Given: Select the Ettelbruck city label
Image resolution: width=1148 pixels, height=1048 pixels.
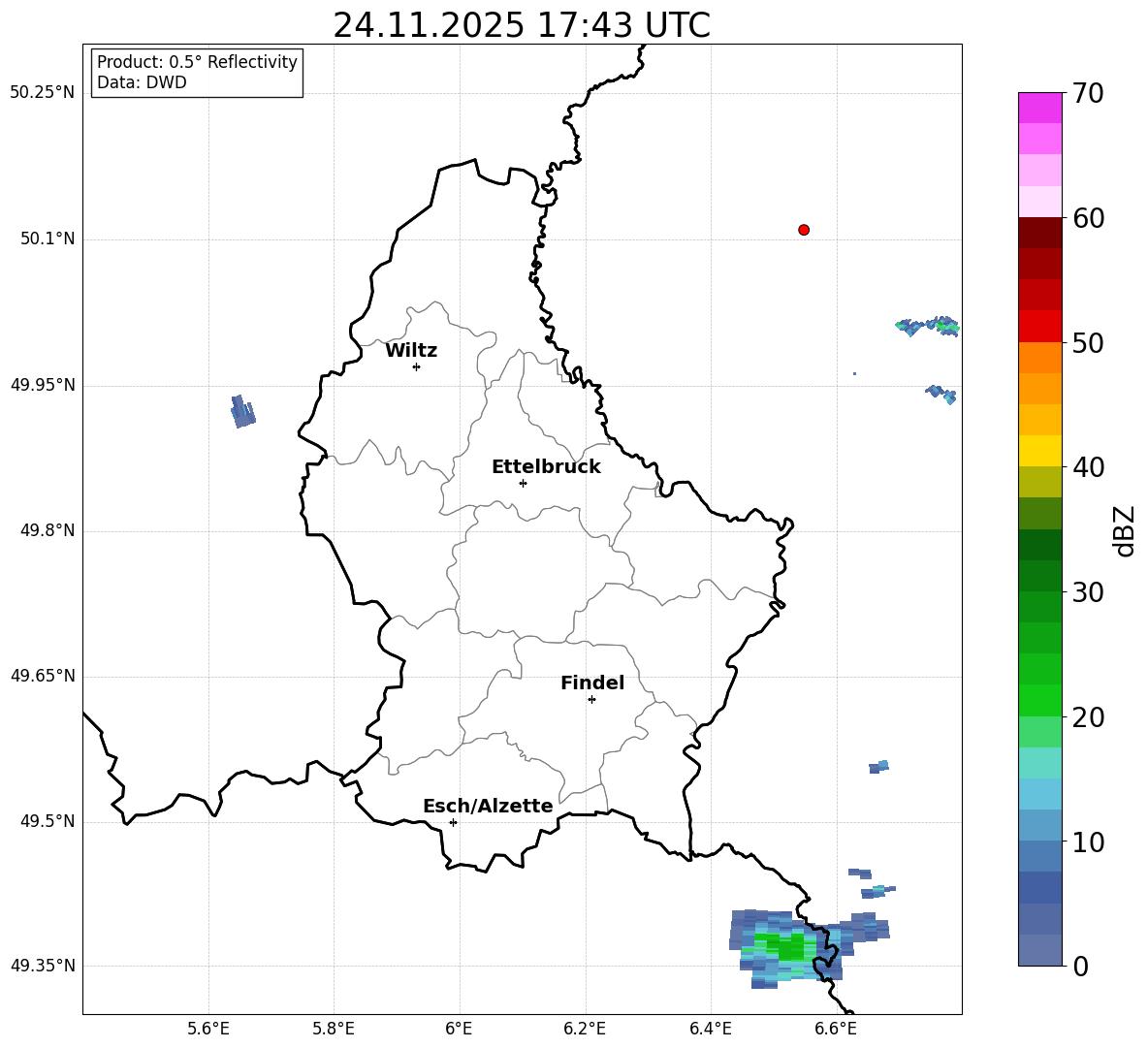Looking at the screenshot, I should (546, 467).
